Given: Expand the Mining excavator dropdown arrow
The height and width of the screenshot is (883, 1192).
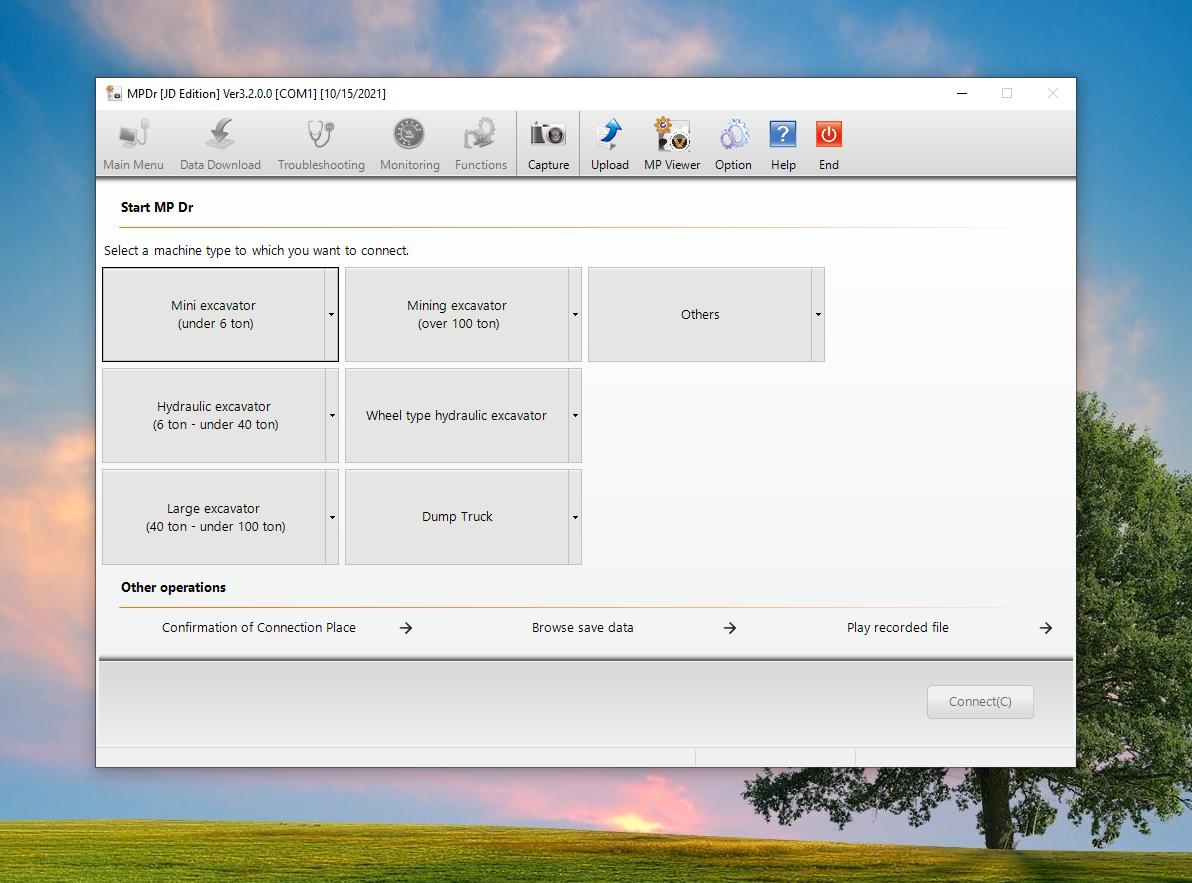Looking at the screenshot, I should click(x=575, y=314).
